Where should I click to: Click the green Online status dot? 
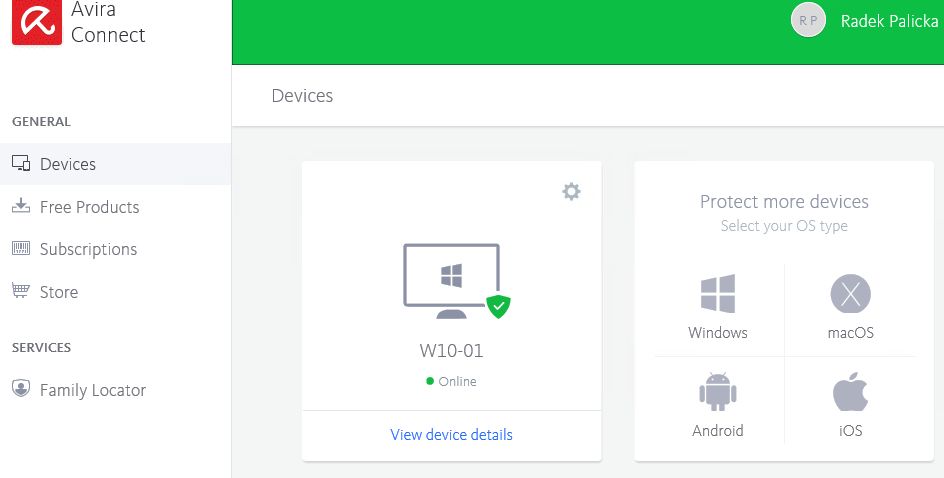430,381
